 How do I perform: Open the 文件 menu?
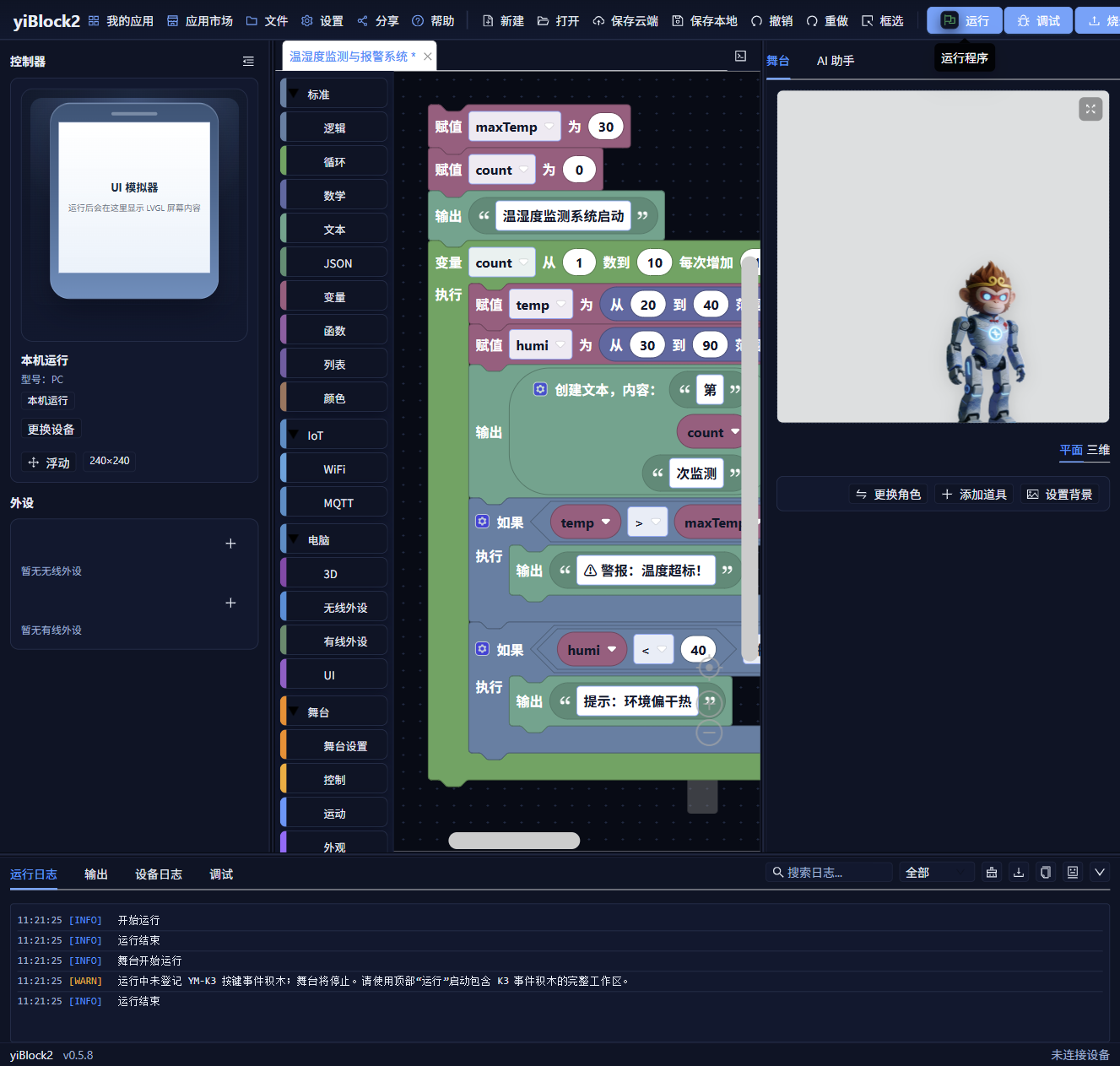coord(267,21)
